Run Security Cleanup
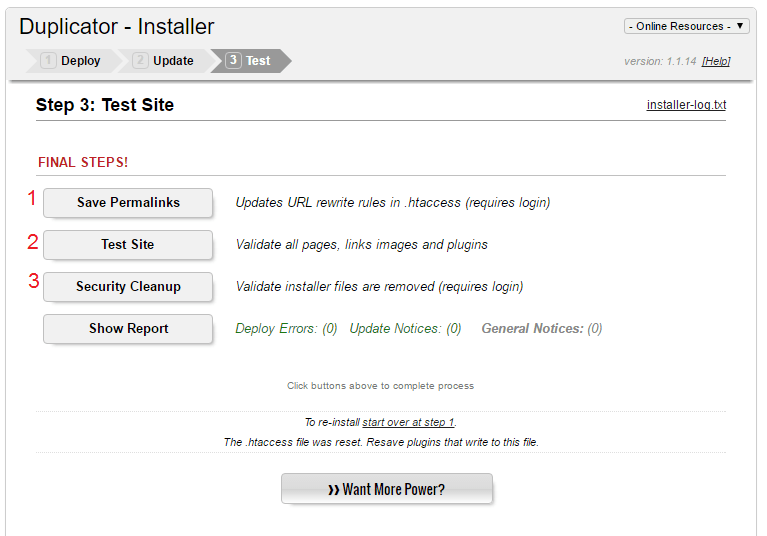The height and width of the screenshot is (536, 767). pos(128,287)
